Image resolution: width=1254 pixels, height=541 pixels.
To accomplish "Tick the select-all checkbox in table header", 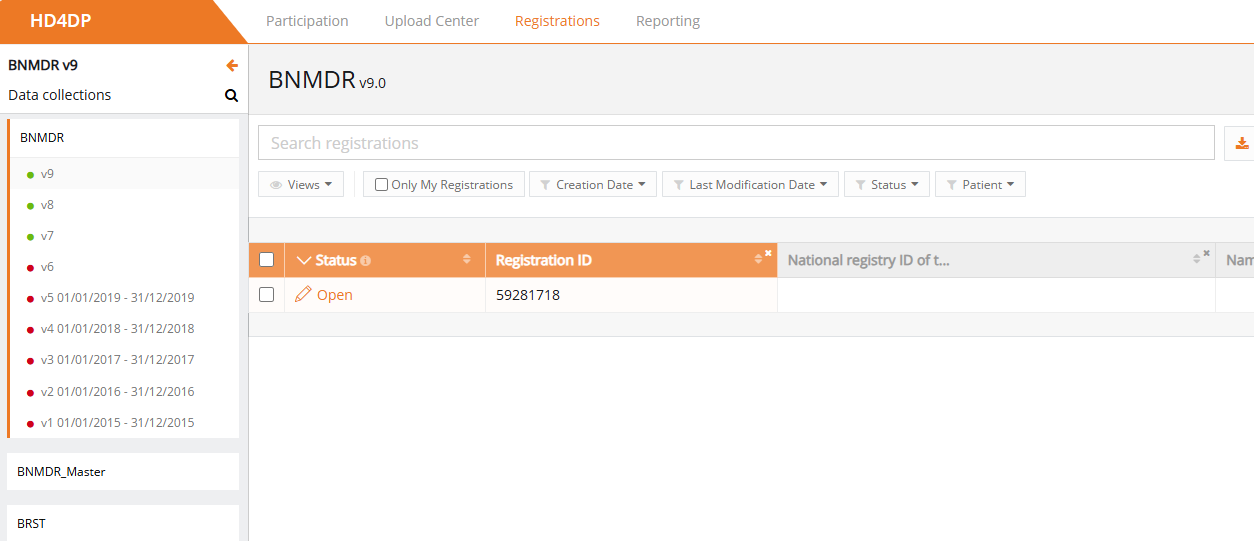I will coord(266,260).
